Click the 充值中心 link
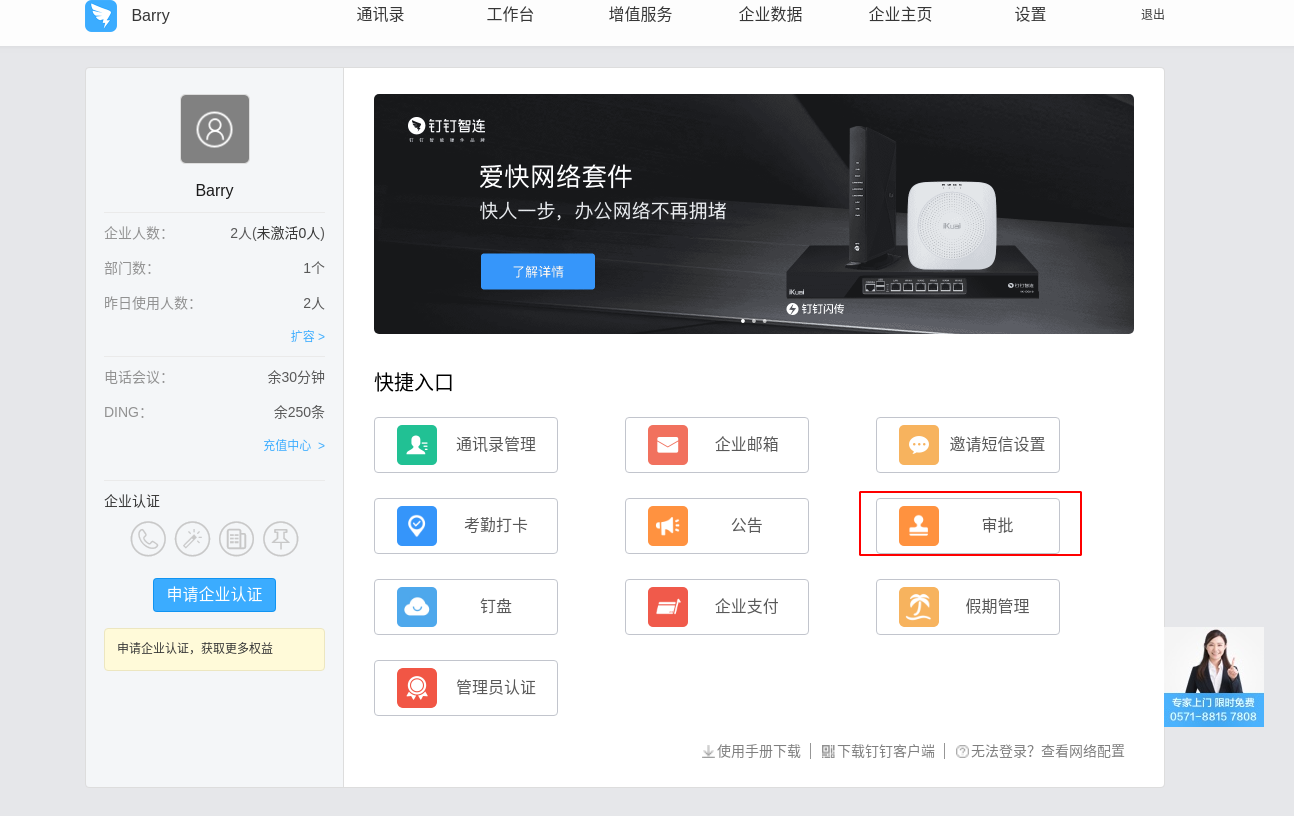The image size is (1294, 816). [294, 446]
